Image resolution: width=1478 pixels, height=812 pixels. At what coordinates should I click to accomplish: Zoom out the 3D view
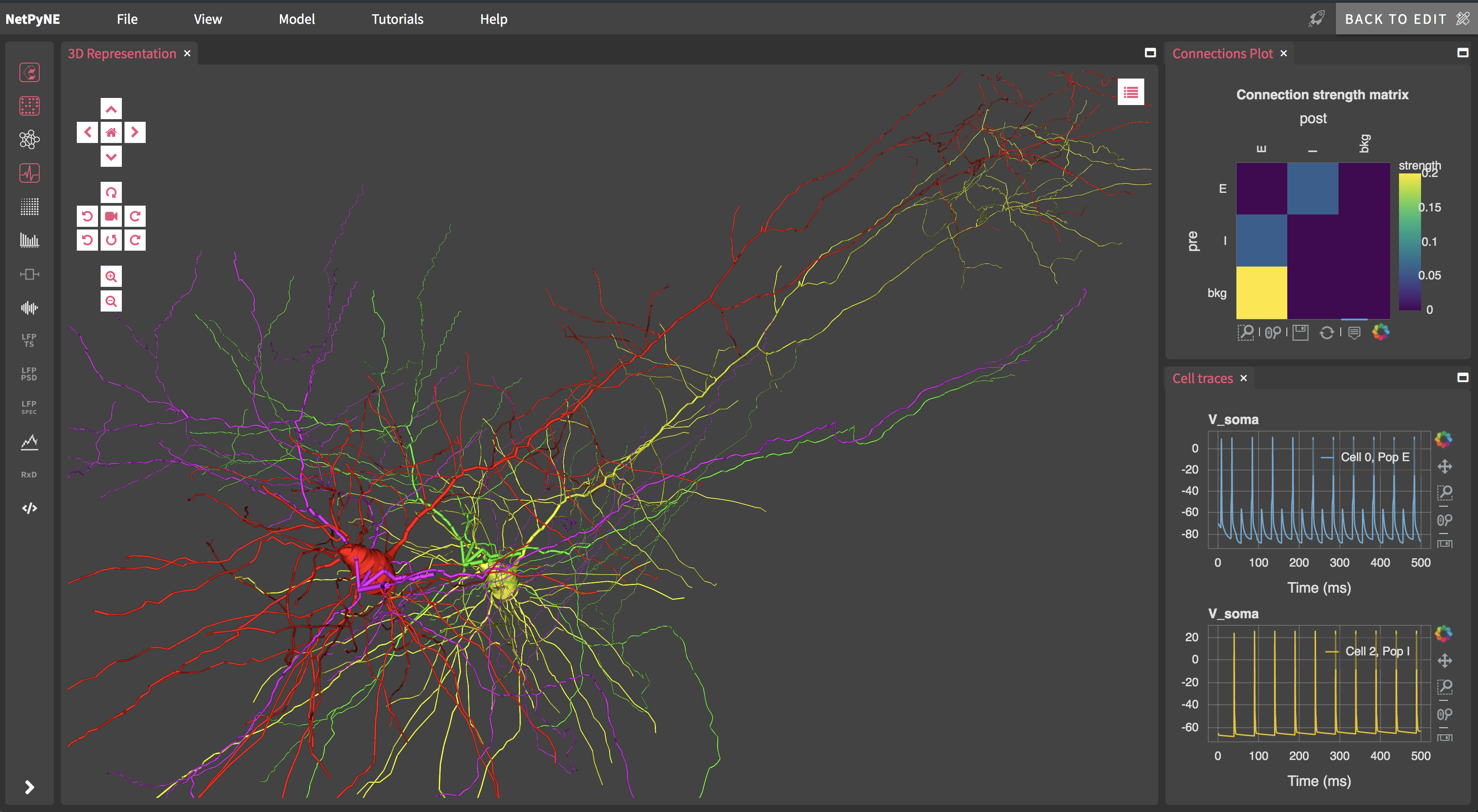(111, 301)
